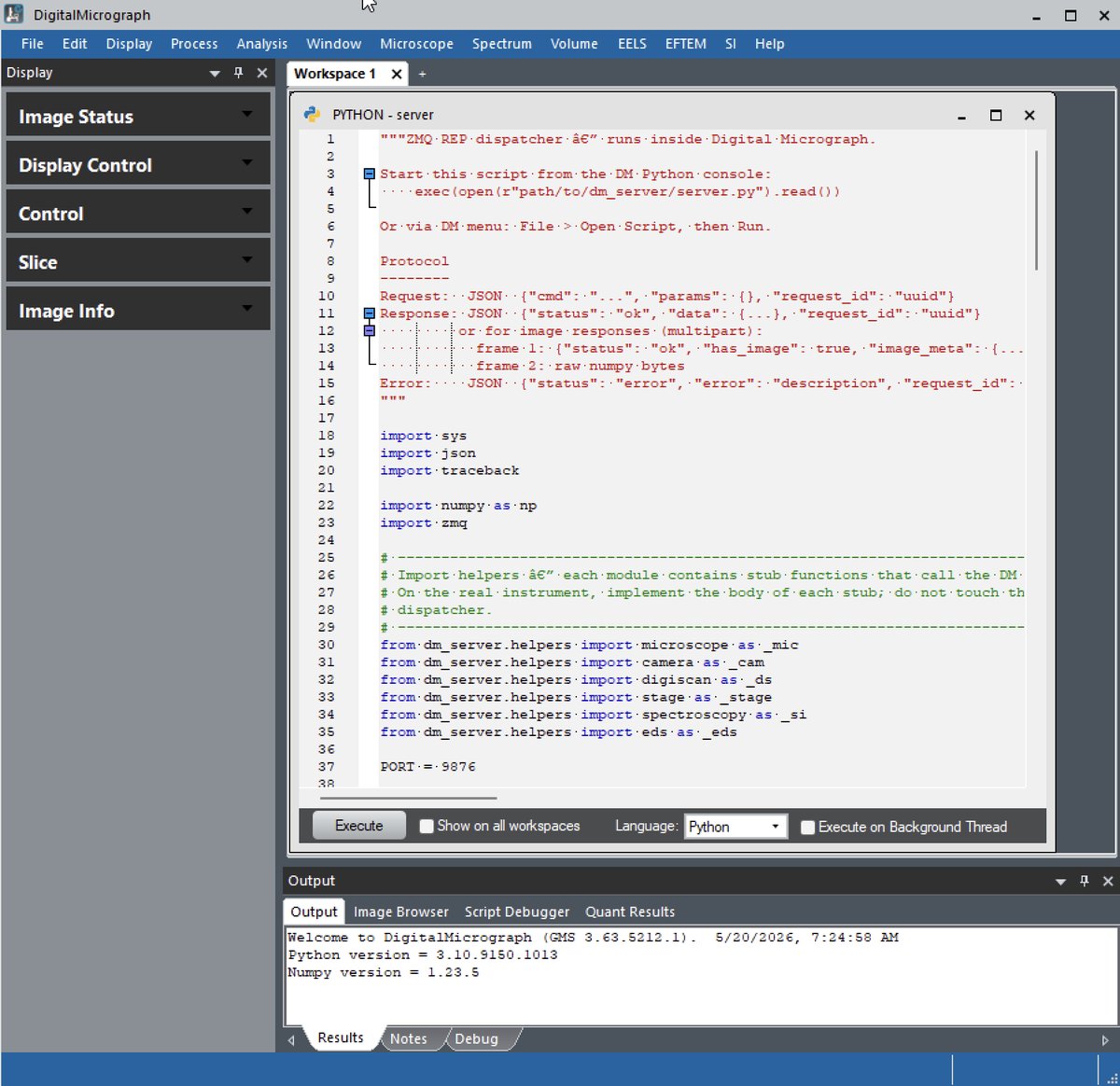The image size is (1120, 1086).
Task: Open the Microscope menu
Action: point(416,44)
